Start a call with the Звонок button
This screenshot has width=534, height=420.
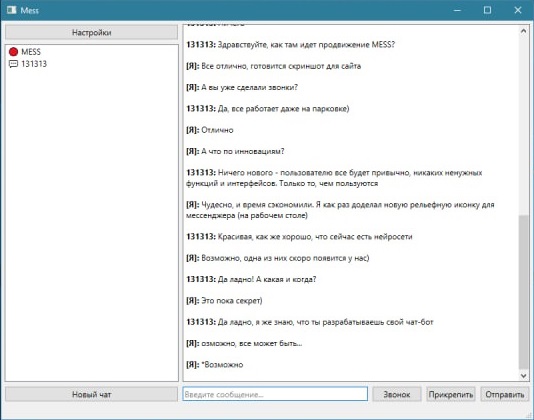(397, 394)
